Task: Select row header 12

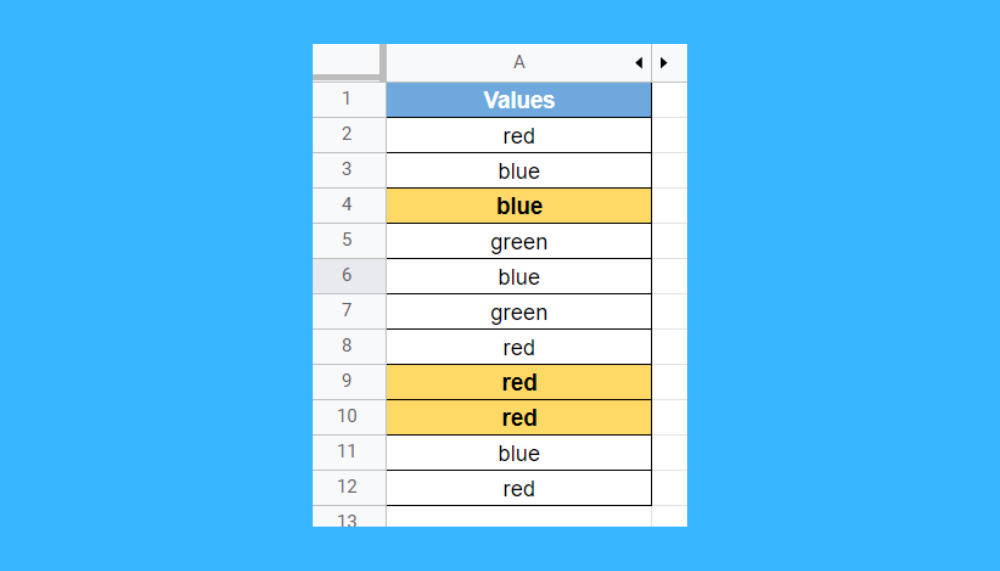Action: pyautogui.click(x=348, y=488)
